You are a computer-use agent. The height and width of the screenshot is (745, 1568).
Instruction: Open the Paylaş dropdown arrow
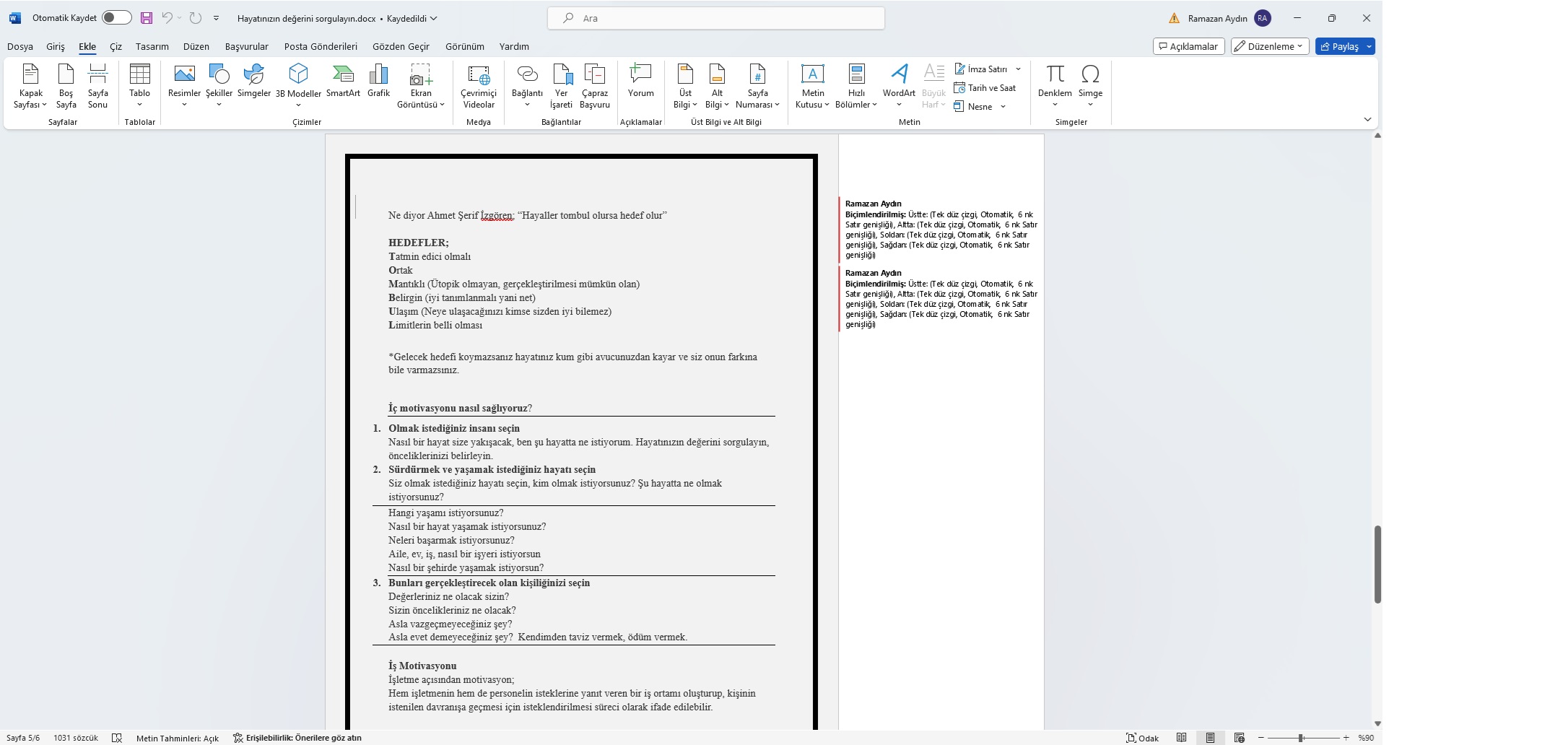[x=1369, y=46]
